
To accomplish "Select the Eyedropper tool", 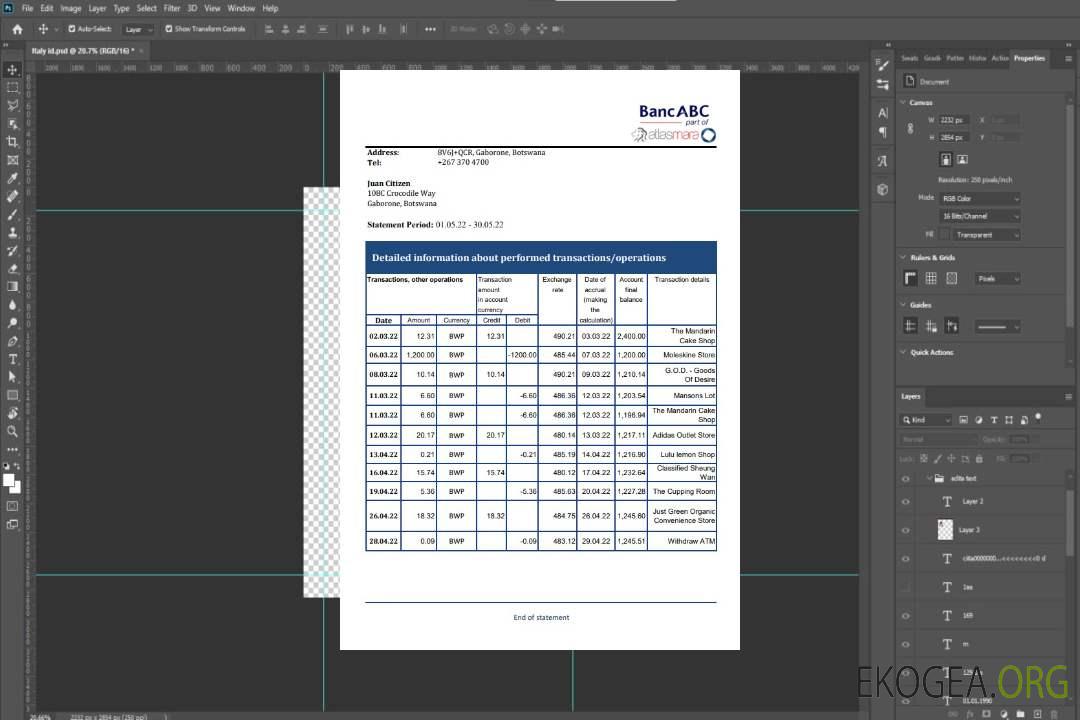I will pyautogui.click(x=12, y=178).
